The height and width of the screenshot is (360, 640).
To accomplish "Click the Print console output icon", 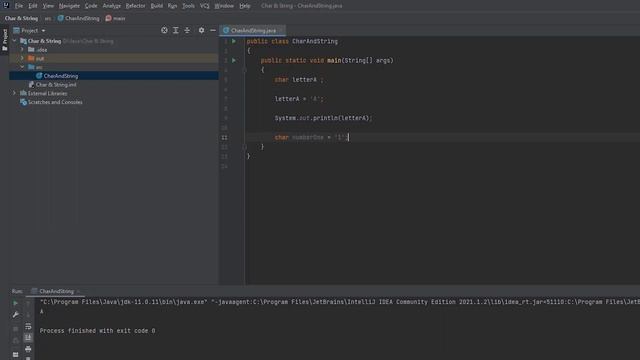I will click(x=28, y=349).
